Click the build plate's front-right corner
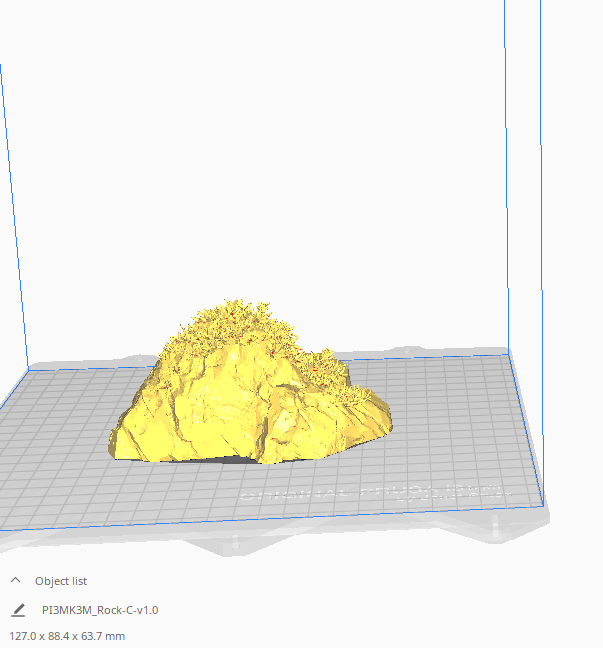The width and height of the screenshot is (603, 648). click(x=543, y=502)
